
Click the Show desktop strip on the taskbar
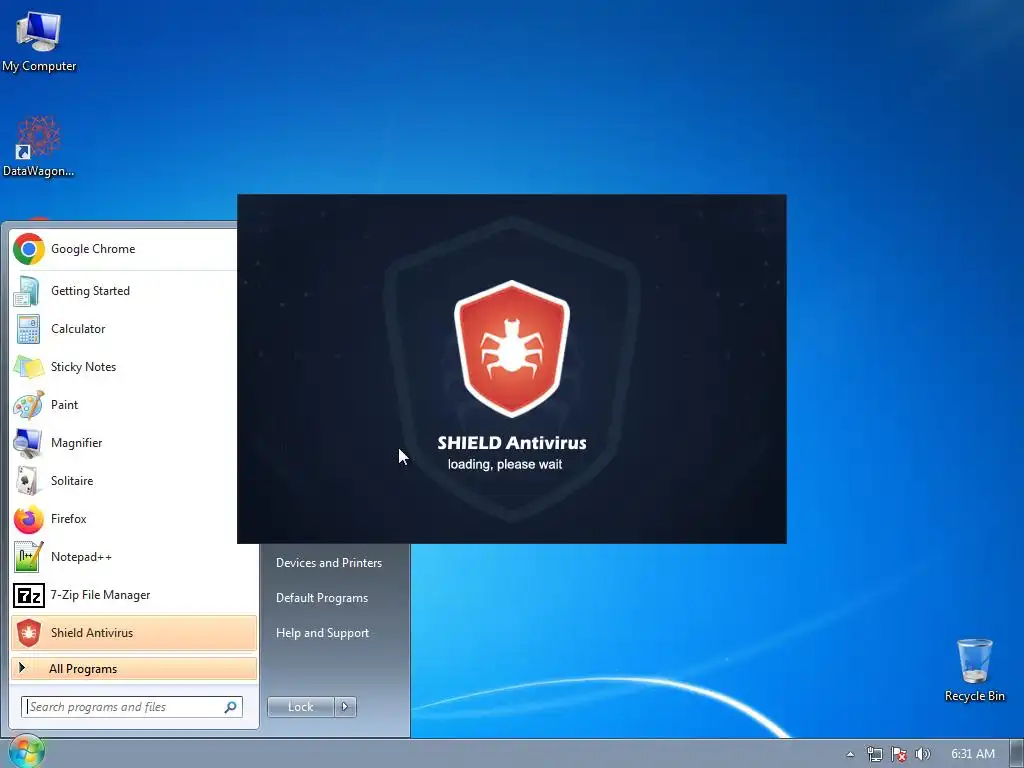(1017, 754)
